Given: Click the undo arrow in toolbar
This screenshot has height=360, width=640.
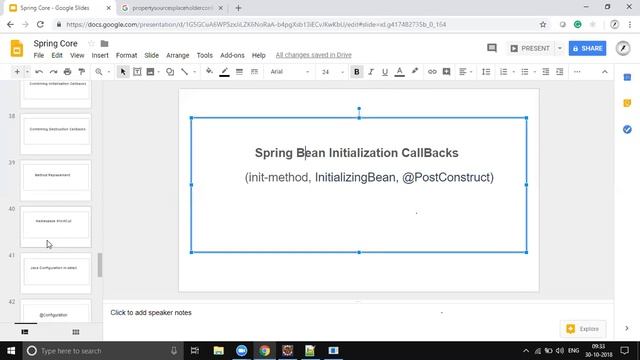Looking at the screenshot, I should click(39, 72).
